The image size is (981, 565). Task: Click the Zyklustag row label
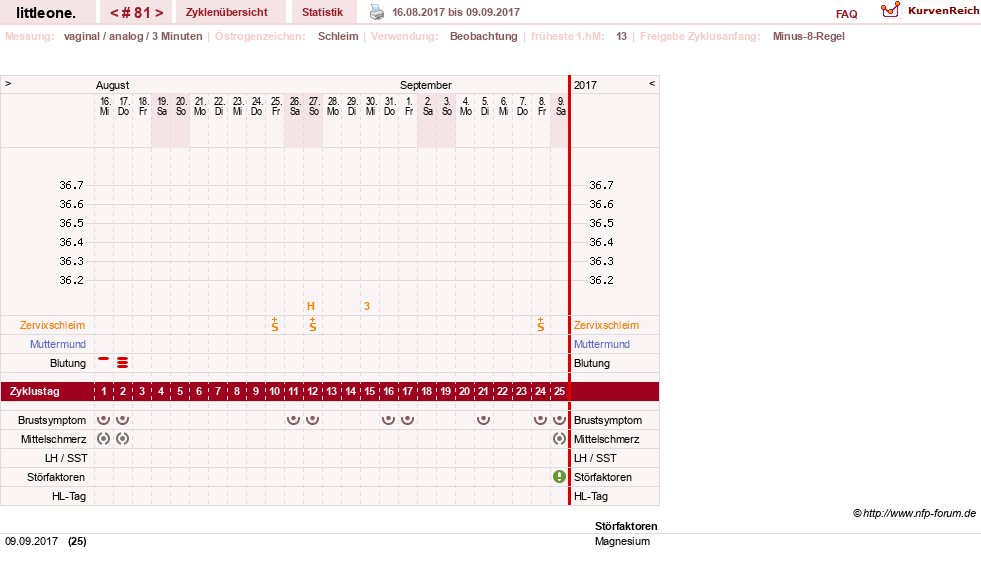click(x=34, y=391)
